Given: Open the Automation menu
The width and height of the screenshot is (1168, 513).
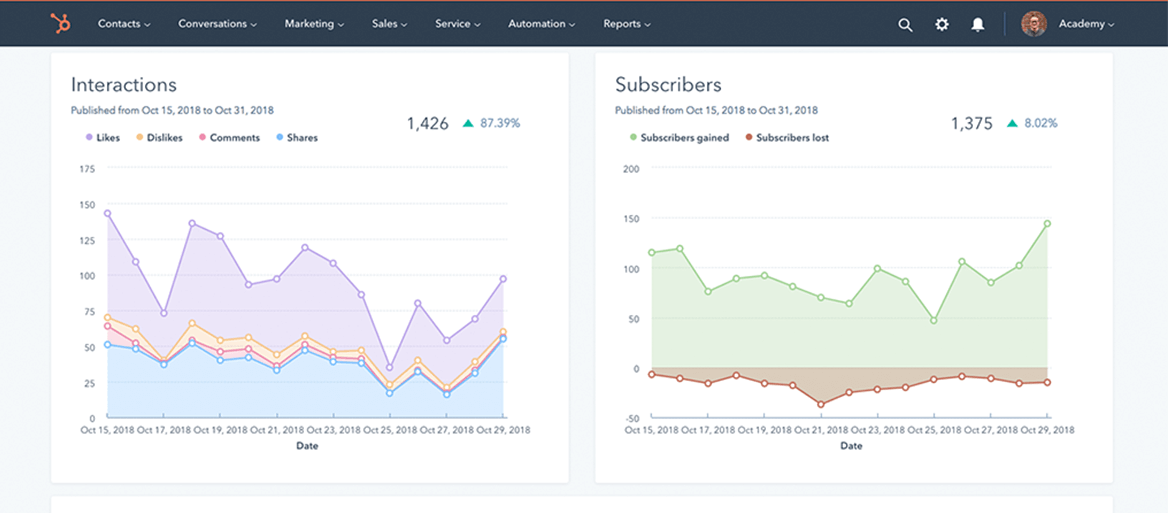Looking at the screenshot, I should (x=541, y=24).
